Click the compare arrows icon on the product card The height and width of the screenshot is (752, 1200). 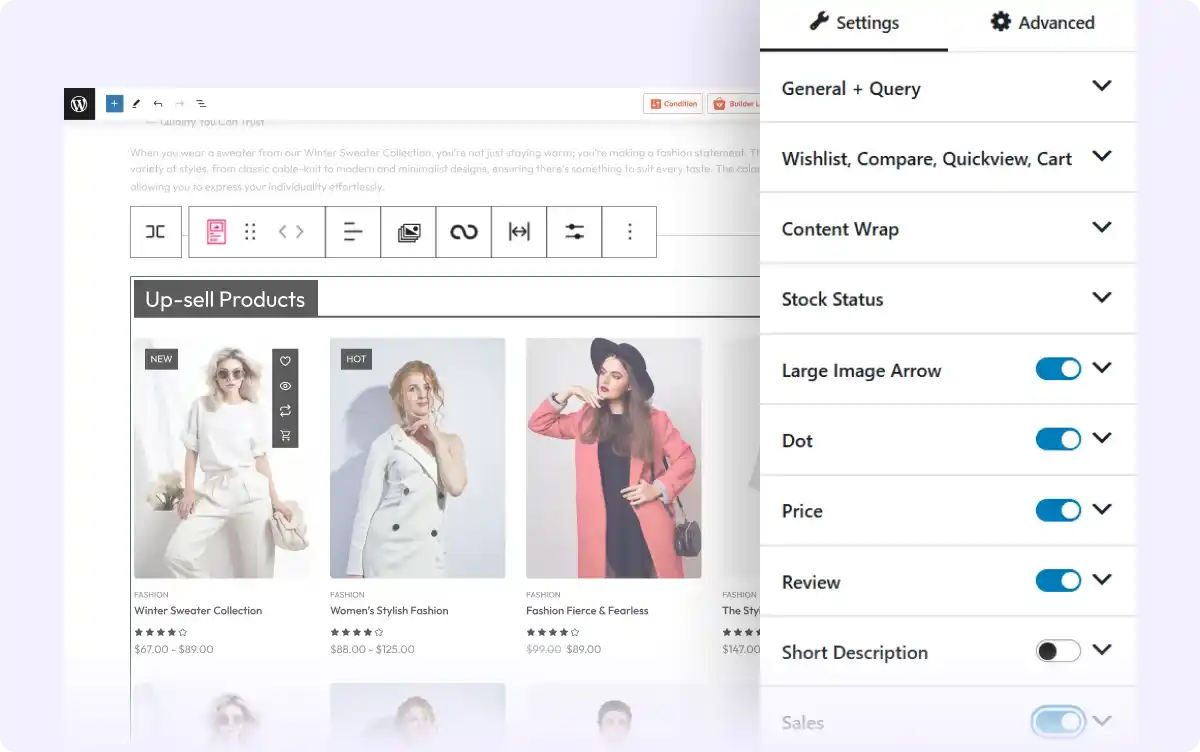click(x=285, y=410)
